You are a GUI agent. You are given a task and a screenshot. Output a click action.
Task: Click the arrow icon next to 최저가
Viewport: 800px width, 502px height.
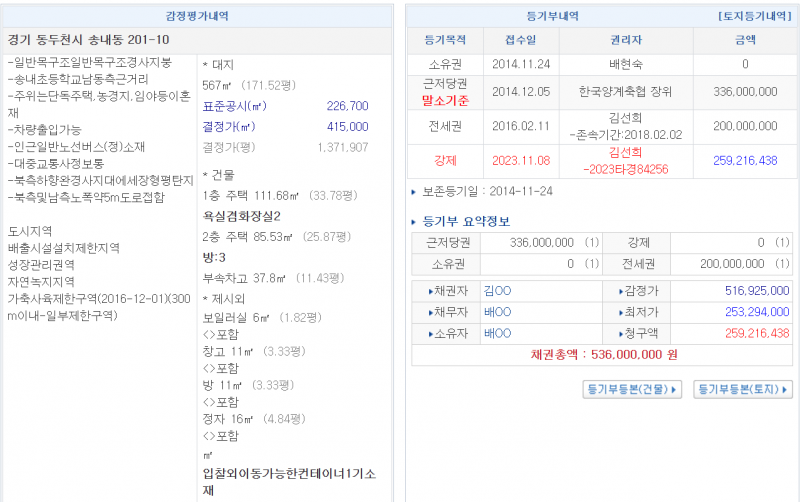[621, 312]
